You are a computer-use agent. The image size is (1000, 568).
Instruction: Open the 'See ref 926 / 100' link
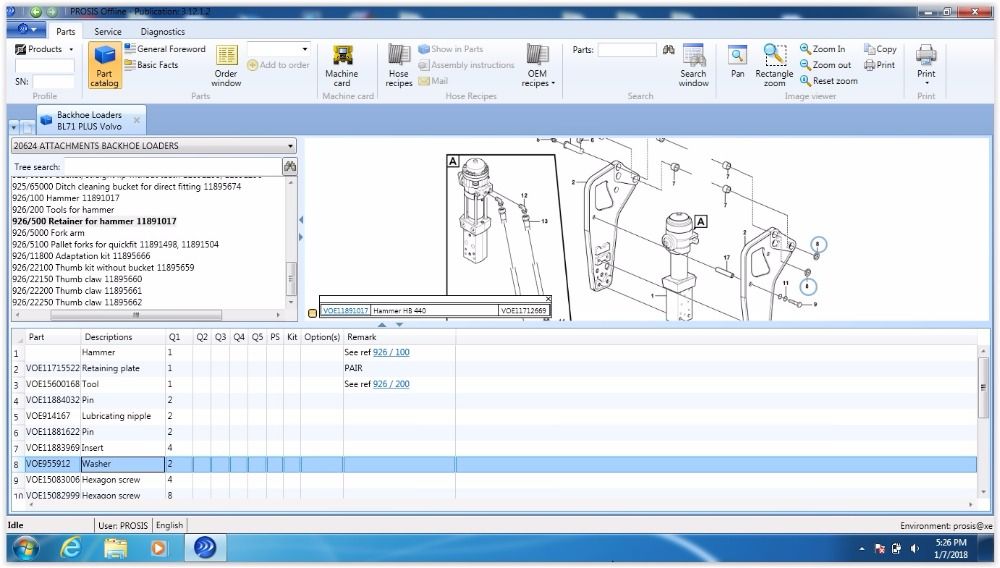[x=391, y=353]
